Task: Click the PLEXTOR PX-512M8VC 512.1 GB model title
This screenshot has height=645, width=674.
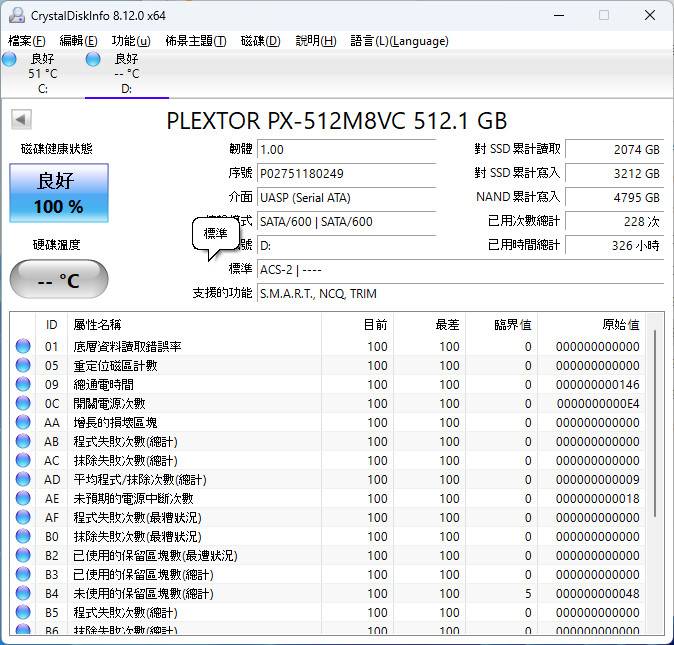Action: pyautogui.click(x=337, y=121)
